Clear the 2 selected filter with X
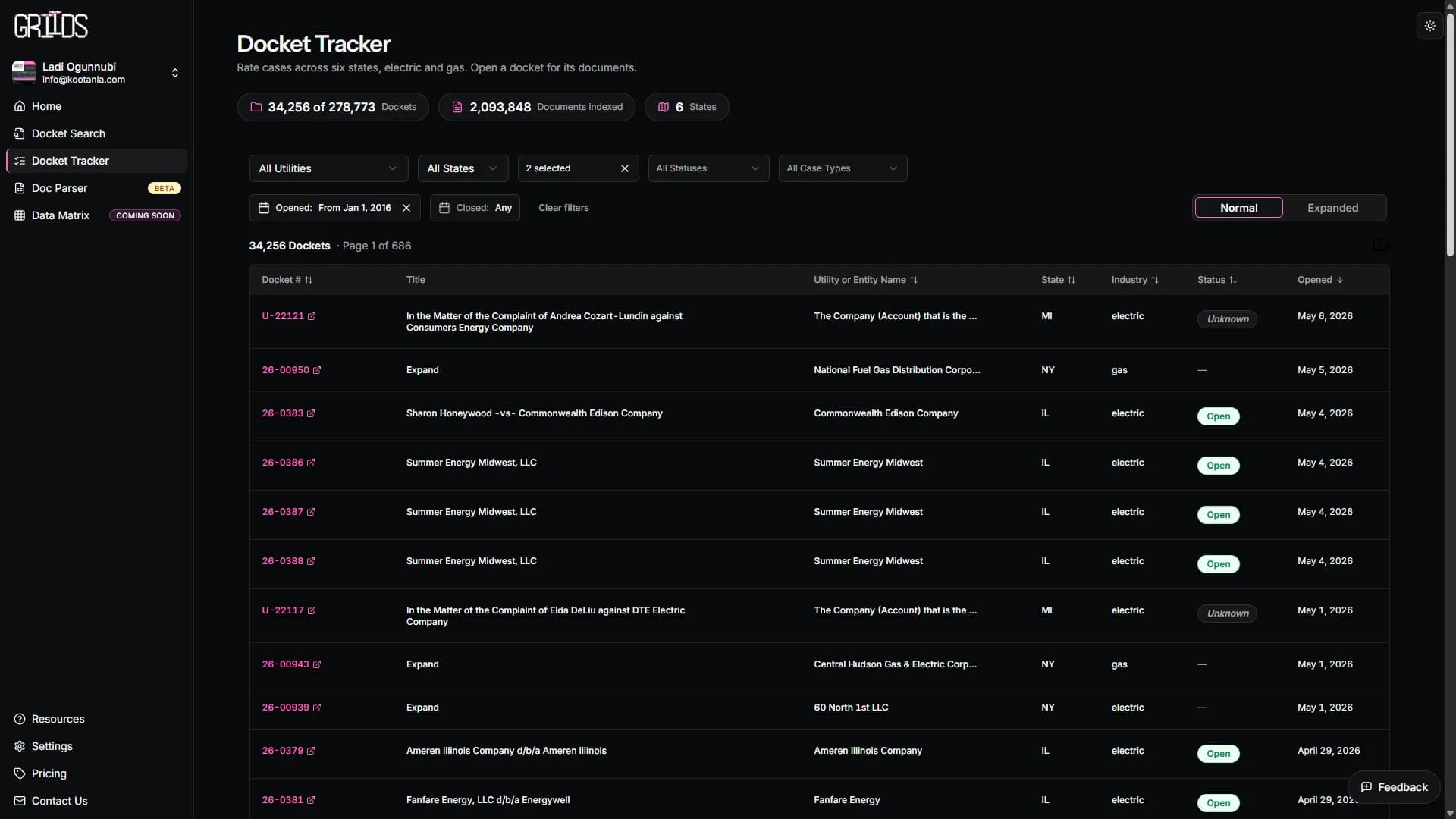Image resolution: width=1456 pixels, height=819 pixels. [x=625, y=168]
